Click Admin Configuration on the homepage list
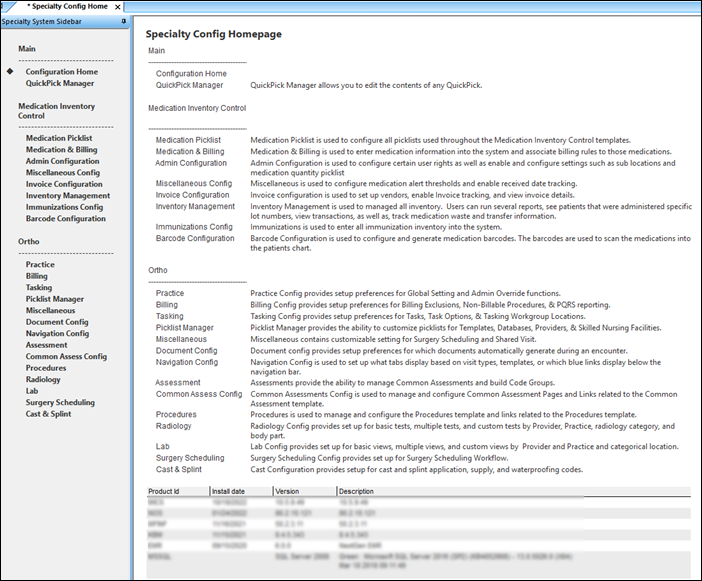This screenshot has height=581, width=702. click(x=191, y=163)
